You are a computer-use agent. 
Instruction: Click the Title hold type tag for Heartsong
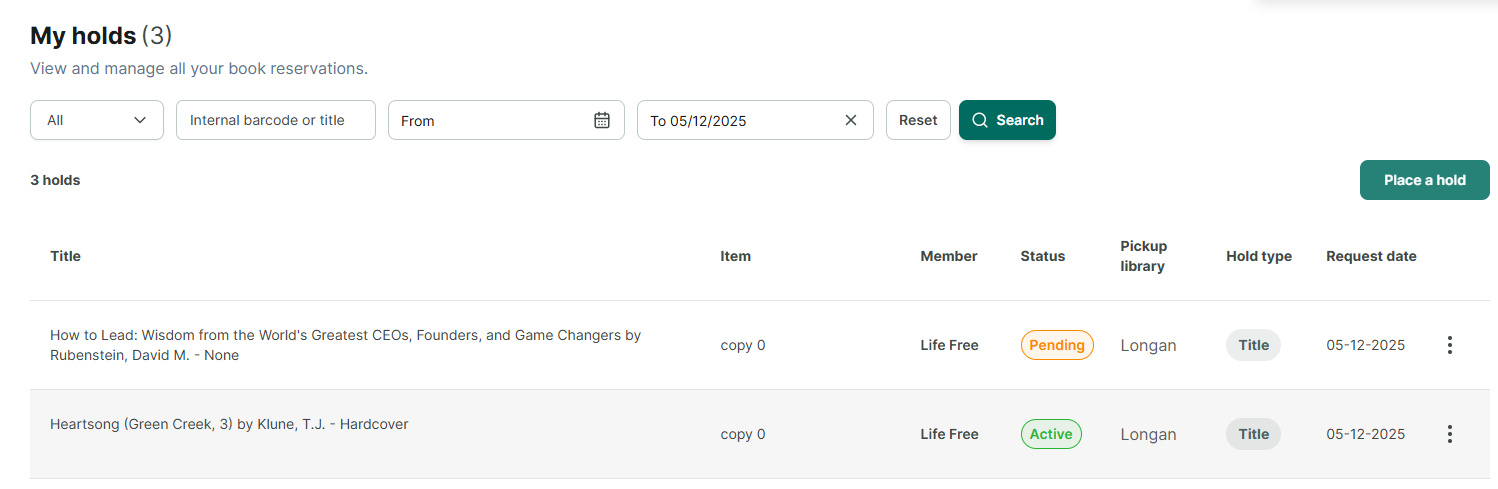tap(1253, 434)
